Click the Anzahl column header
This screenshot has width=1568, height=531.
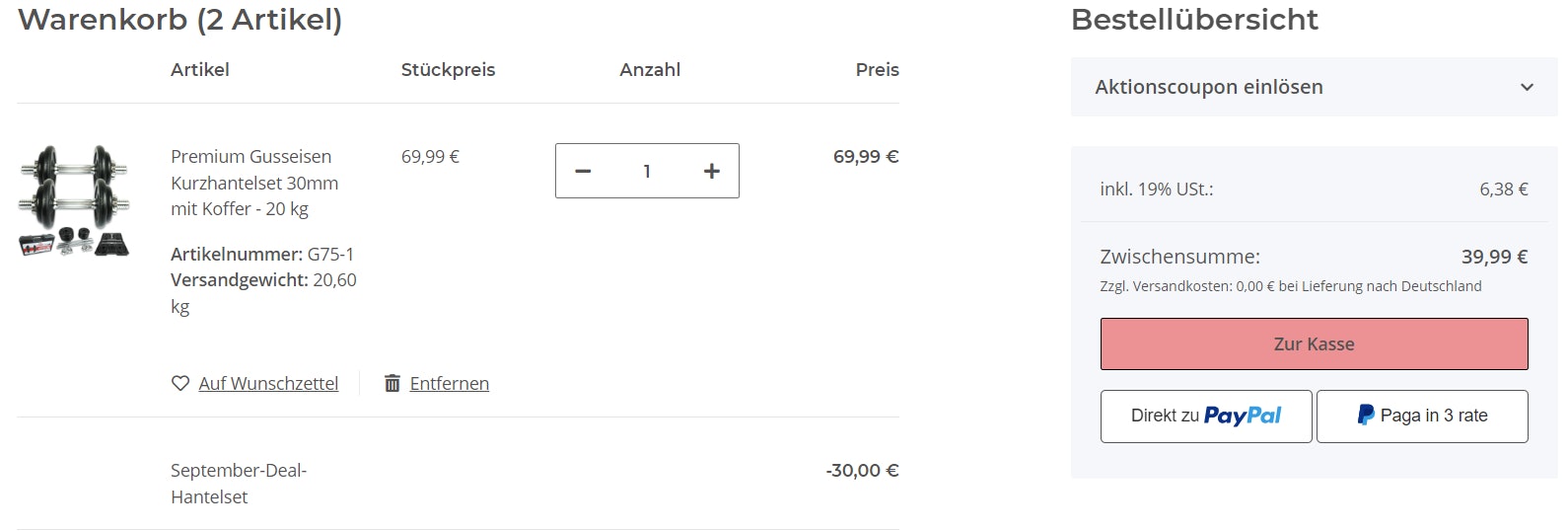click(650, 70)
